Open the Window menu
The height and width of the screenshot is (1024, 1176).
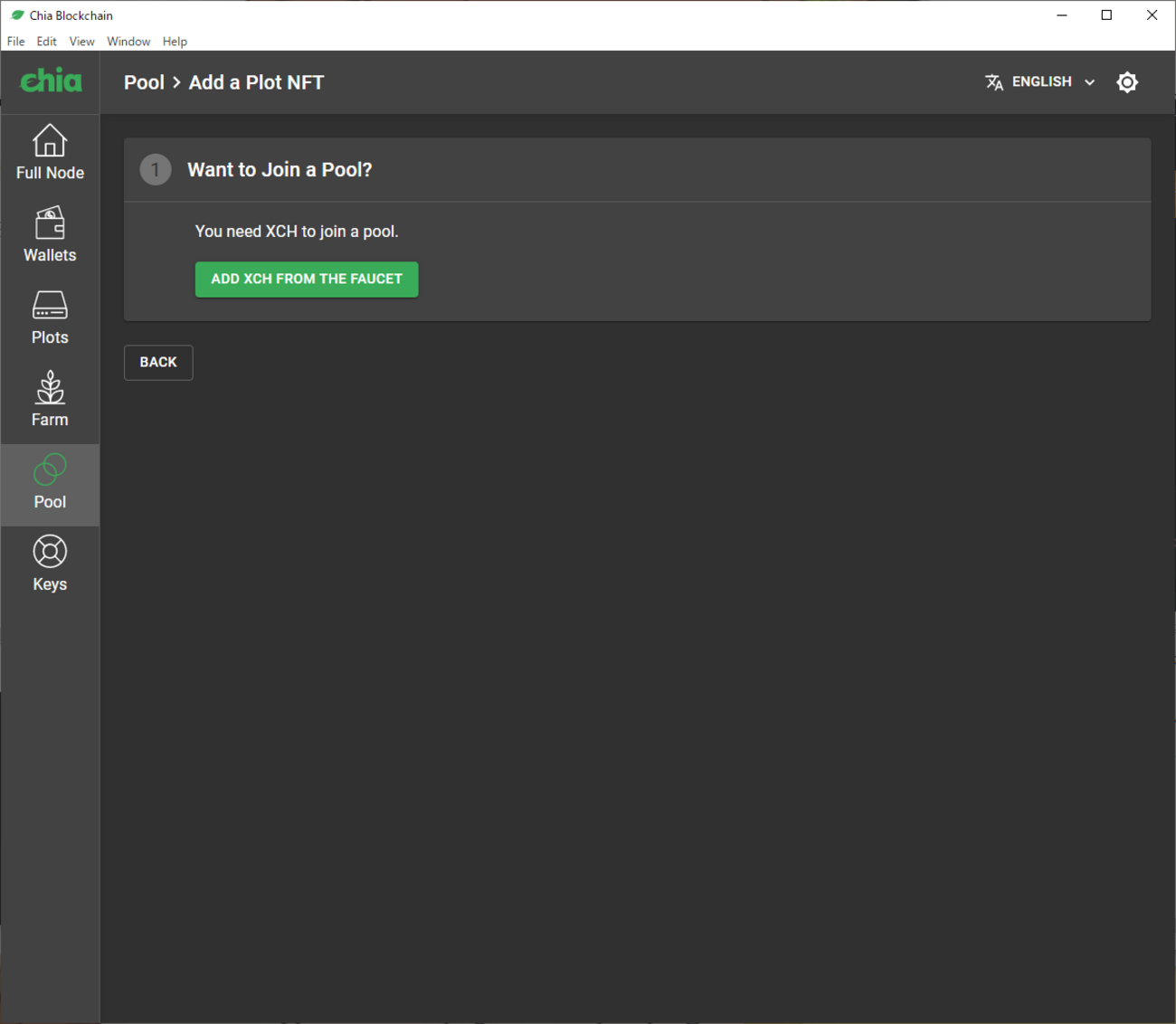pos(128,42)
